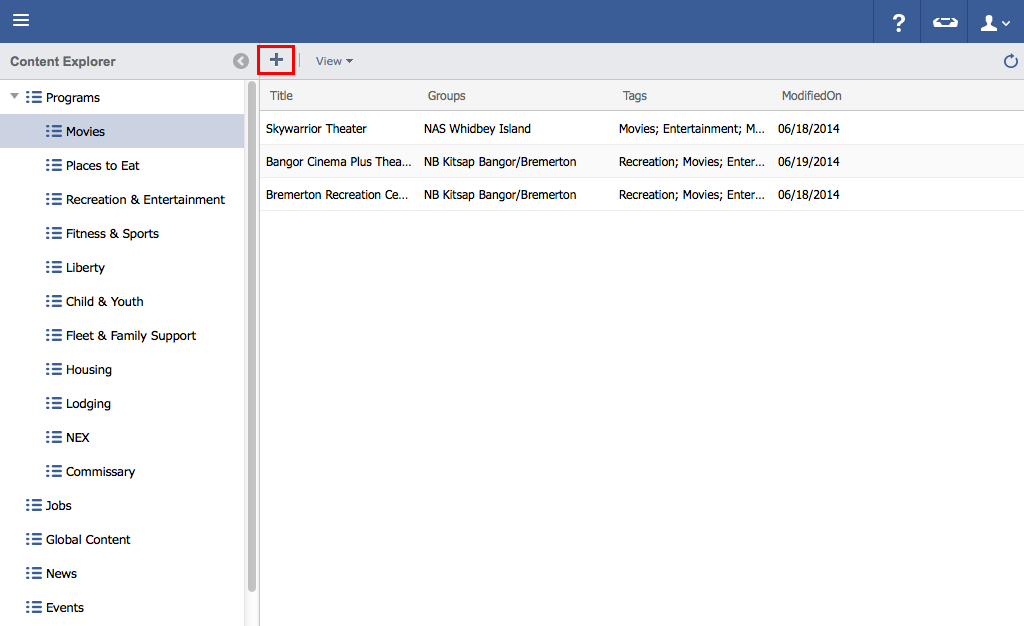Open the View dropdown
The width and height of the screenshot is (1024, 626).
(x=334, y=61)
